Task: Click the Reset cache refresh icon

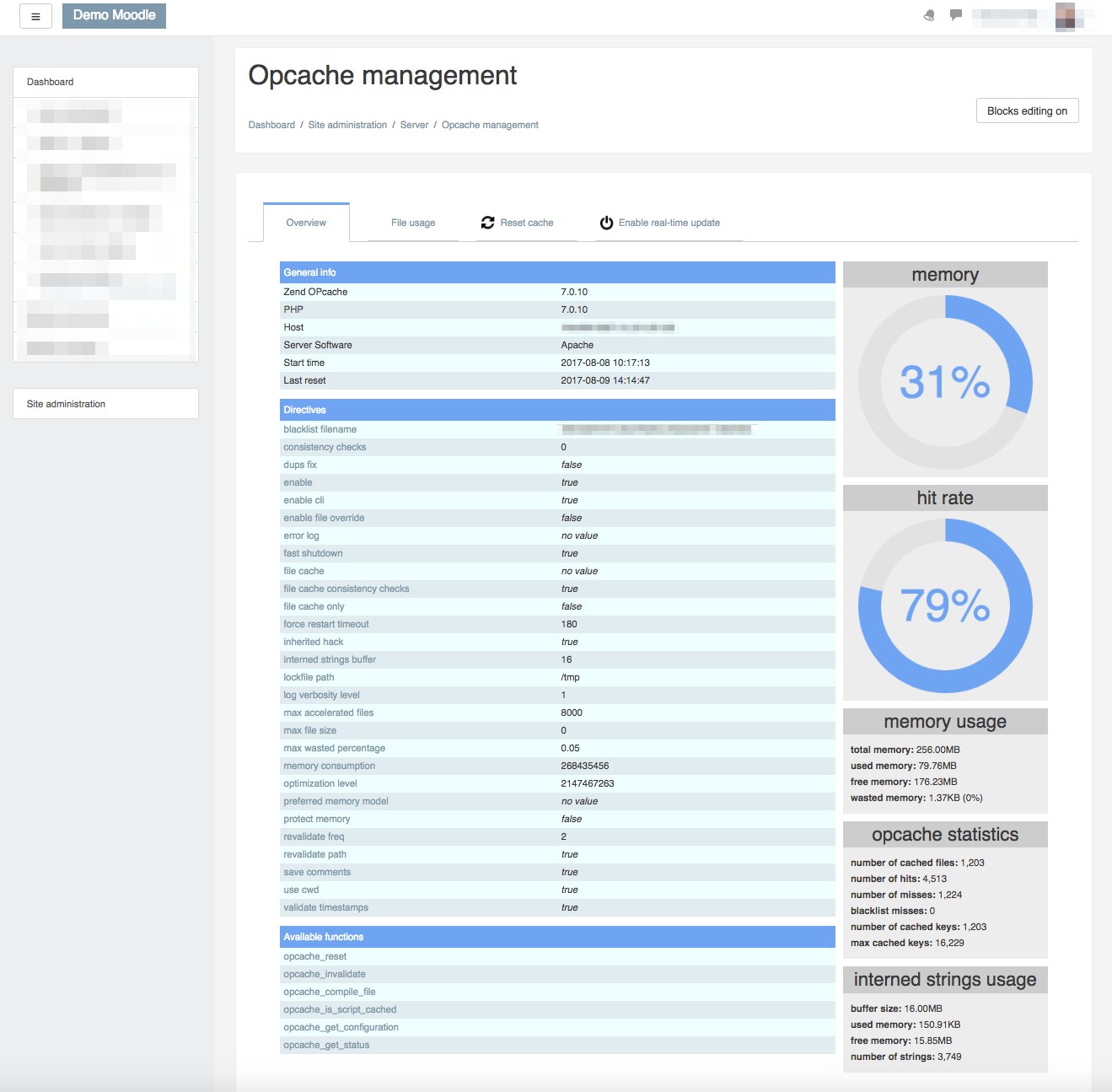Action: (487, 223)
